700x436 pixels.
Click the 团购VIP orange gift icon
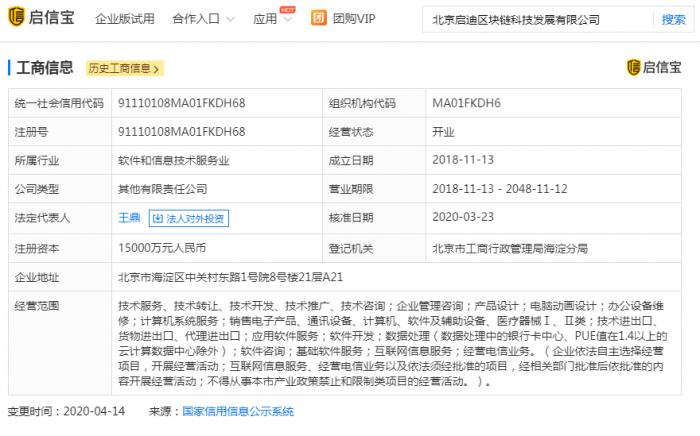(318, 18)
